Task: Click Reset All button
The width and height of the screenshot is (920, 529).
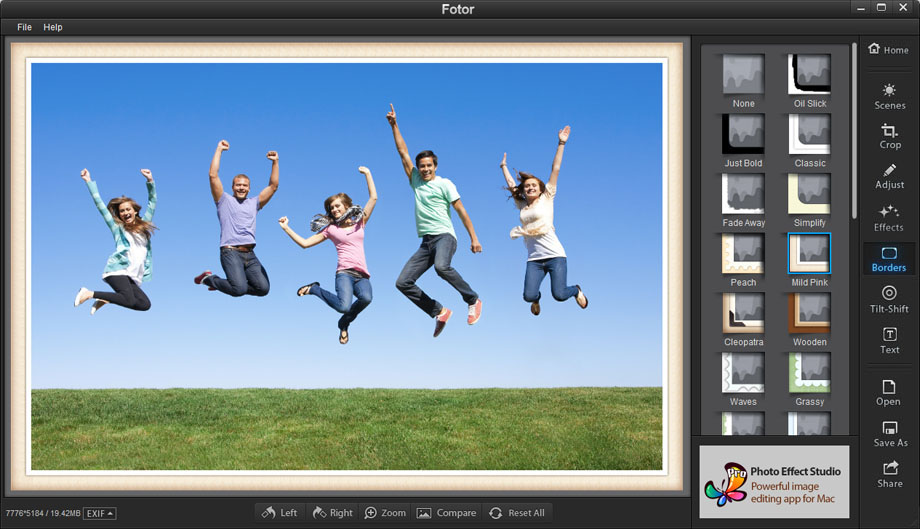Action: pos(516,513)
